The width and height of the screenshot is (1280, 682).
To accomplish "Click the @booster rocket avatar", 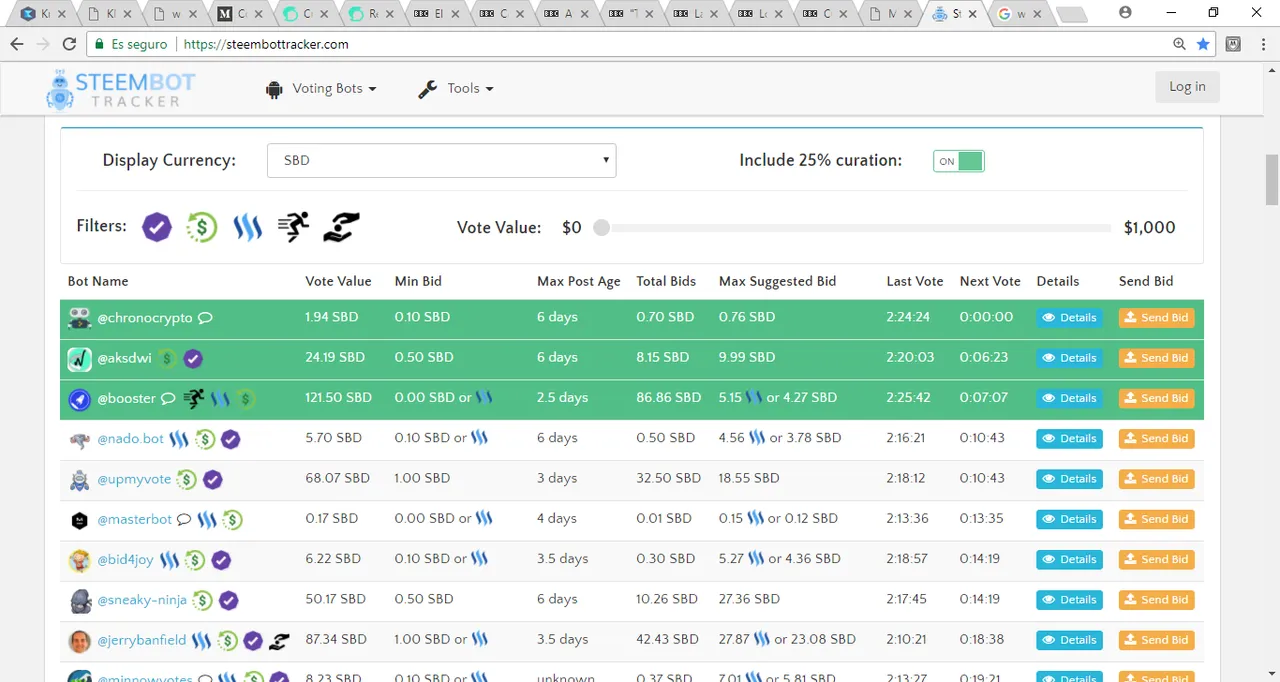I will (x=80, y=398).
